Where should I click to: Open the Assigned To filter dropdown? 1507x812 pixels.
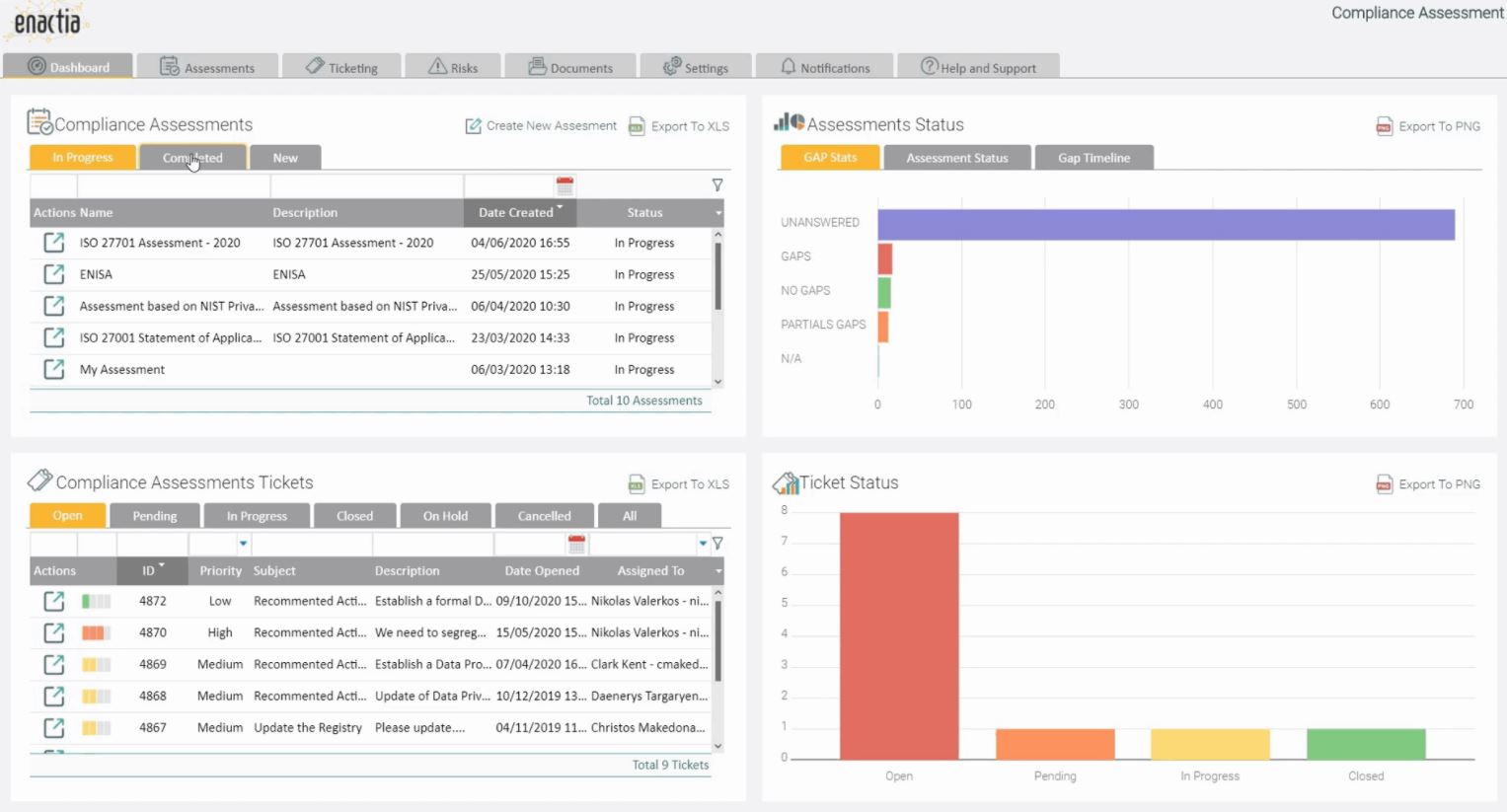[x=703, y=543]
